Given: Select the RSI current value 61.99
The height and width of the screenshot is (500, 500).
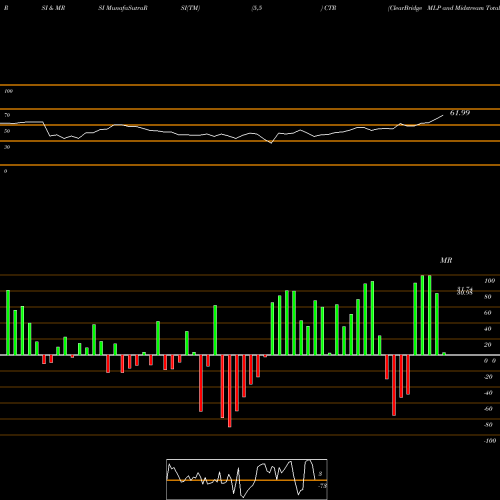Looking at the screenshot, I should 460,113.
